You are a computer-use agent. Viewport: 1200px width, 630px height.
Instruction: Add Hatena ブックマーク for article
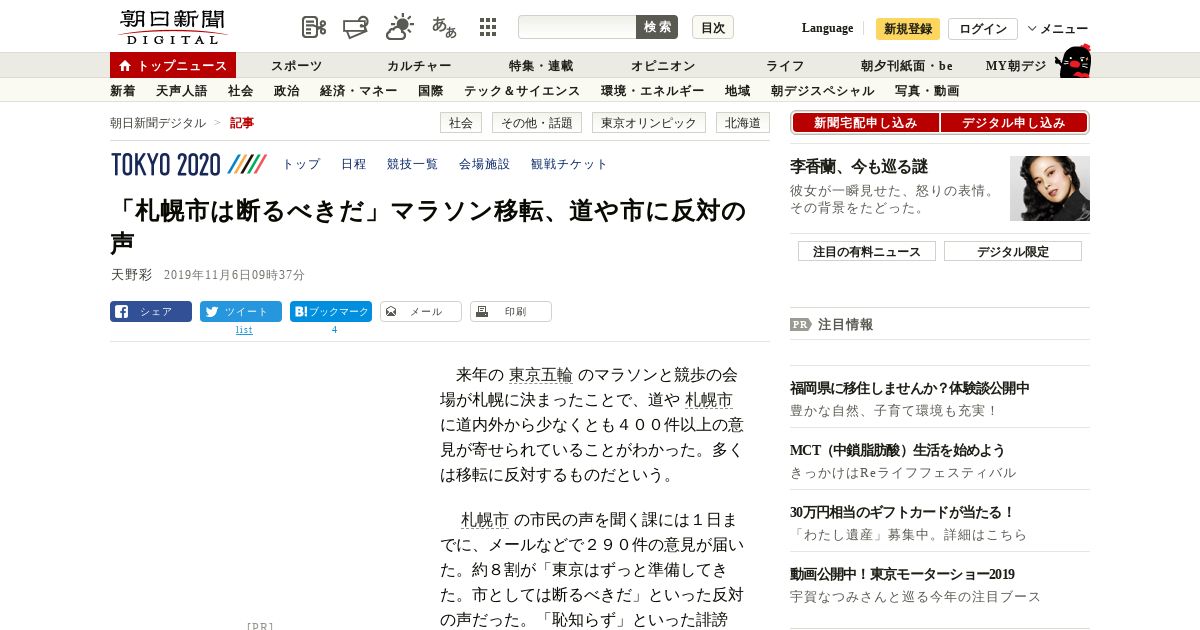(331, 312)
